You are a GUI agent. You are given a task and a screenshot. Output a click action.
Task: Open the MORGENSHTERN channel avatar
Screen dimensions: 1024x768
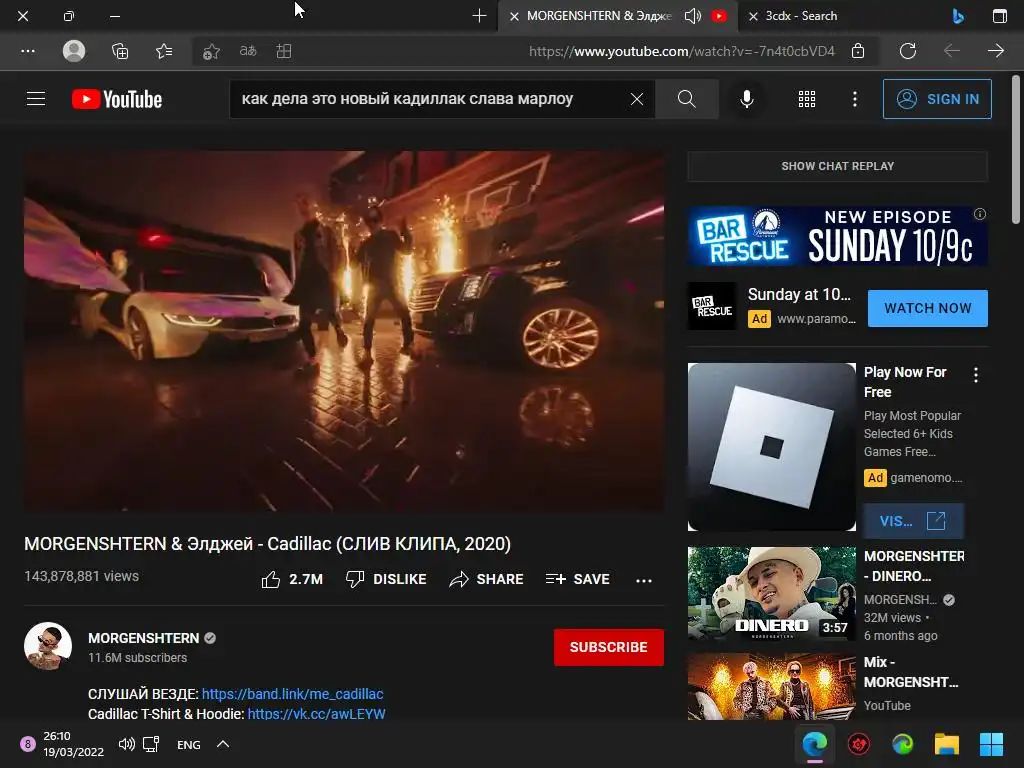pos(48,646)
